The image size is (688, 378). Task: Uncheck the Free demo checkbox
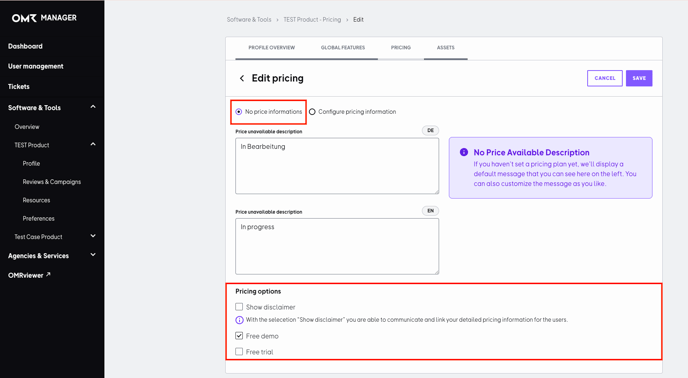point(239,336)
